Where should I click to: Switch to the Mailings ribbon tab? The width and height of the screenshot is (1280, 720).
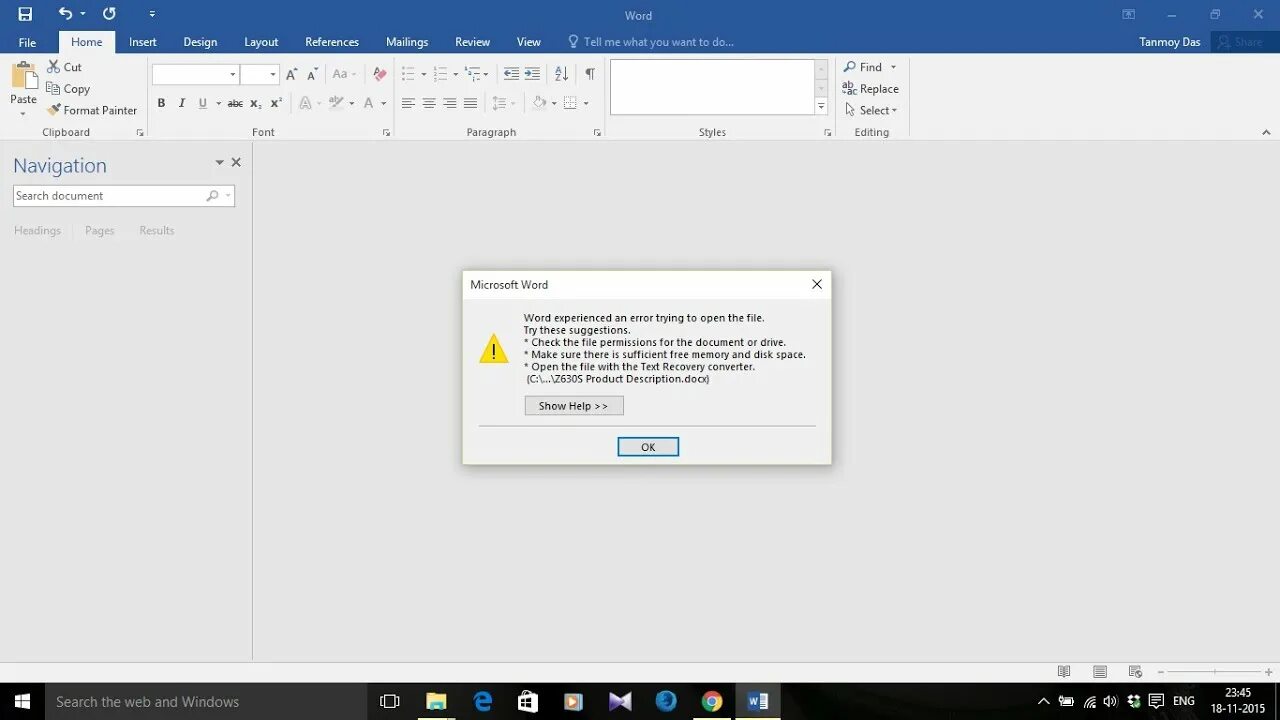407,42
